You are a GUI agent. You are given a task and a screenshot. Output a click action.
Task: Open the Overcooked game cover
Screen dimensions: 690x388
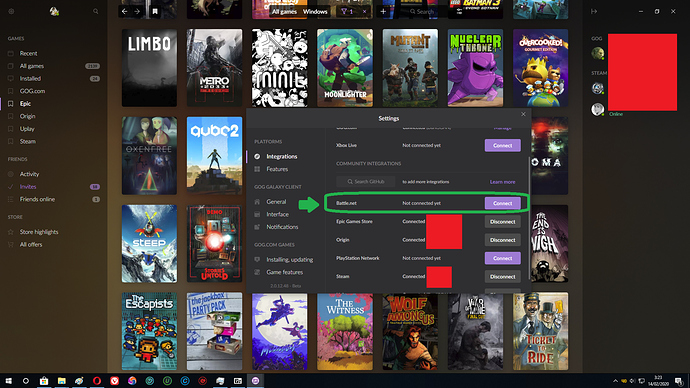[x=540, y=68]
